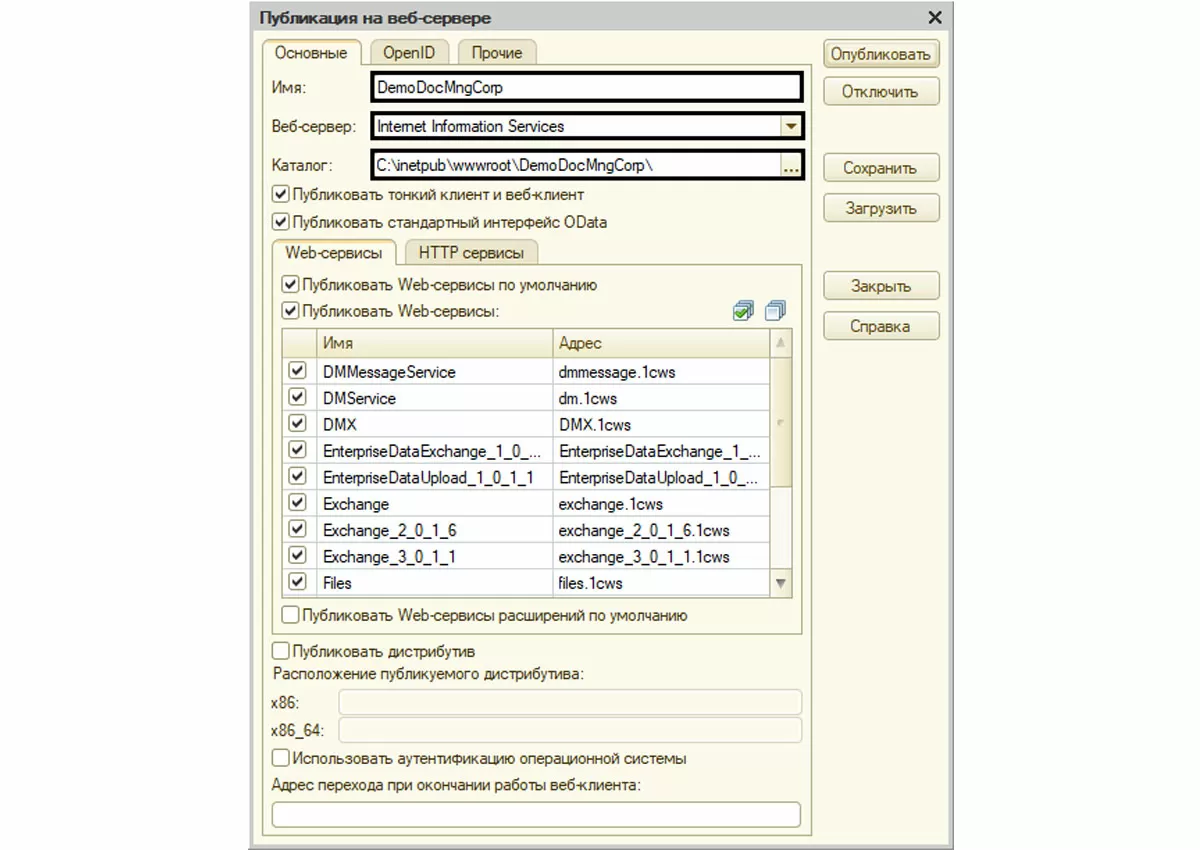The width and height of the screenshot is (1200, 850).
Task: Select 'dm.1cws' address cell
Action: [662, 398]
